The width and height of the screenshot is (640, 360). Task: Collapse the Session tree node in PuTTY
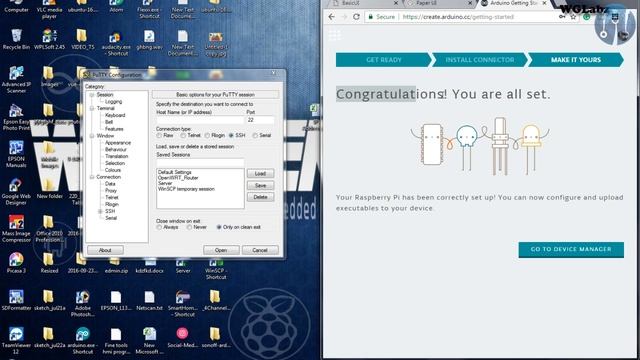[x=92, y=95]
